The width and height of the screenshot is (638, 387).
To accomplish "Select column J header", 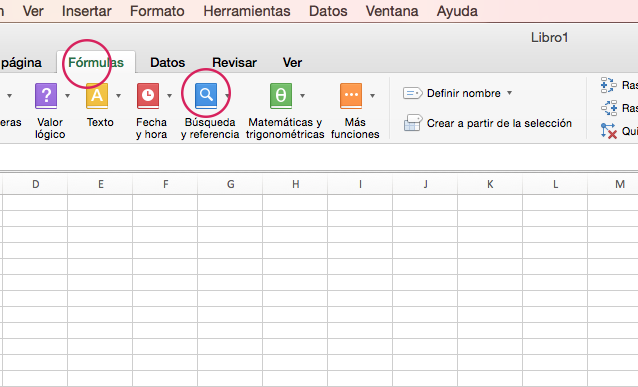I will click(x=425, y=184).
